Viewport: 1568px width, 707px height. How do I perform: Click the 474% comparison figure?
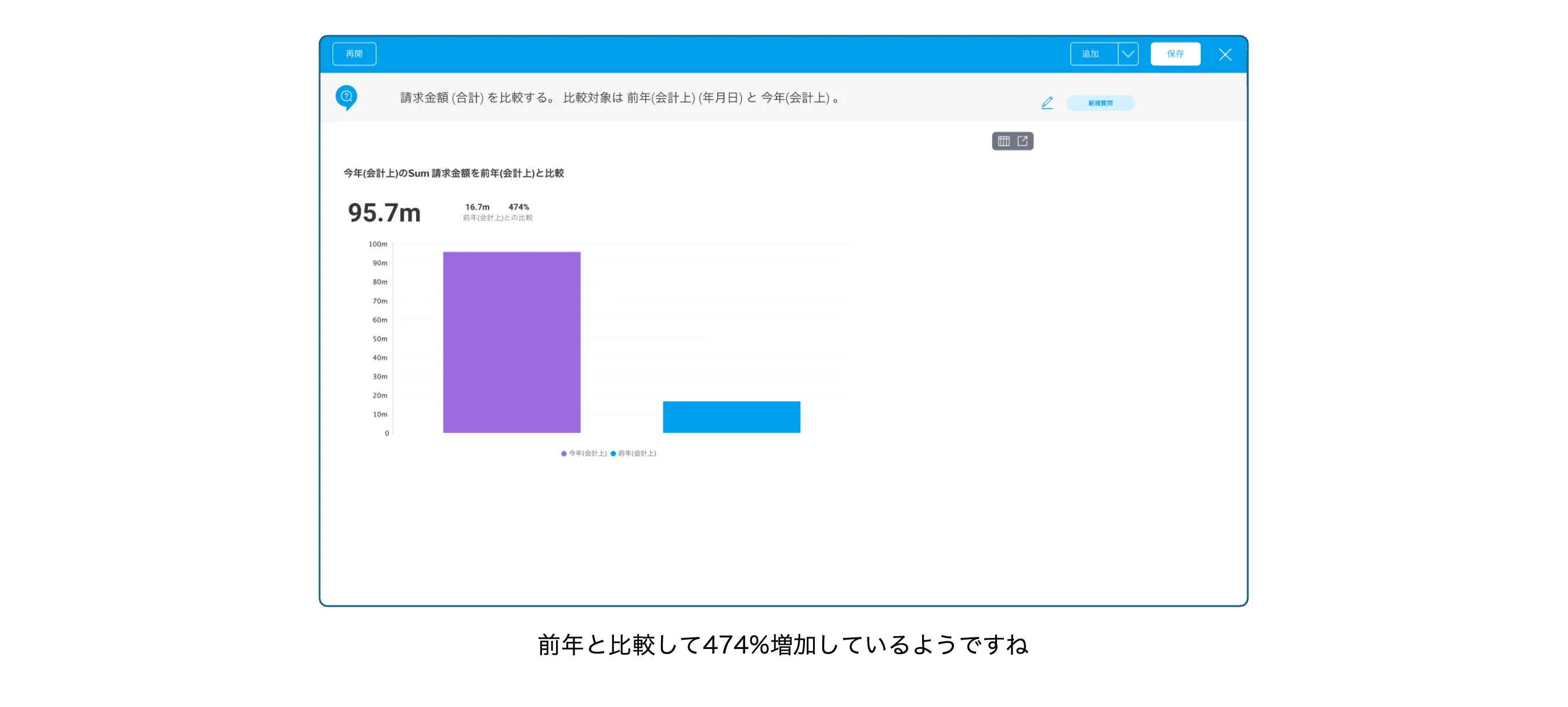pyautogui.click(x=519, y=207)
